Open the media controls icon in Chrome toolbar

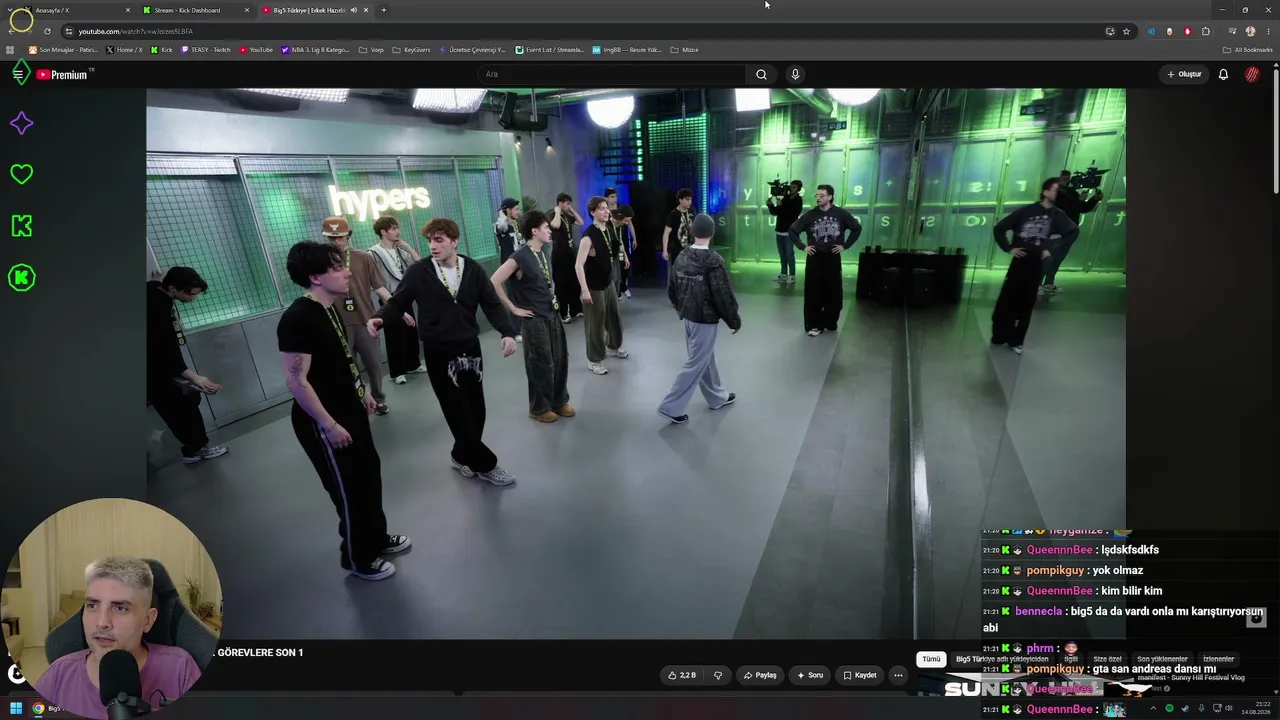coord(1232,31)
